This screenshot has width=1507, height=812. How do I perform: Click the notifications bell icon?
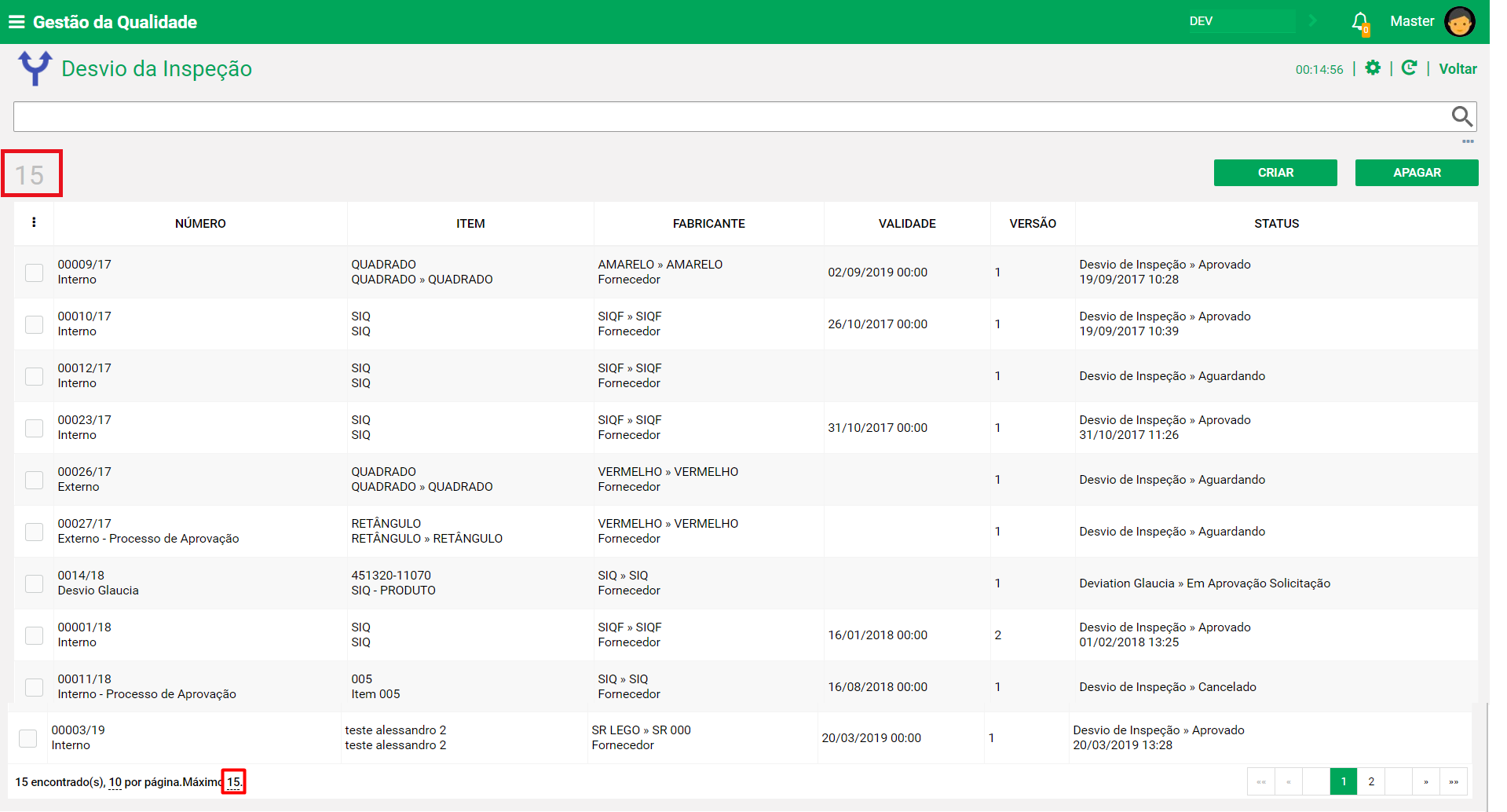[1360, 22]
